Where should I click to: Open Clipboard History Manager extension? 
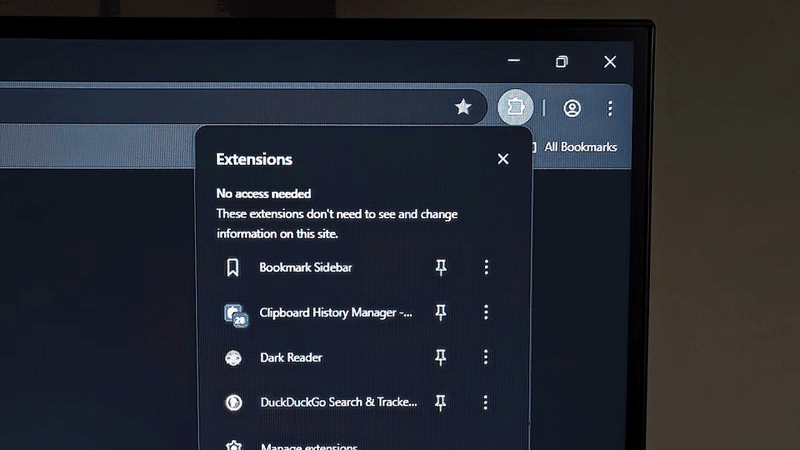336,312
